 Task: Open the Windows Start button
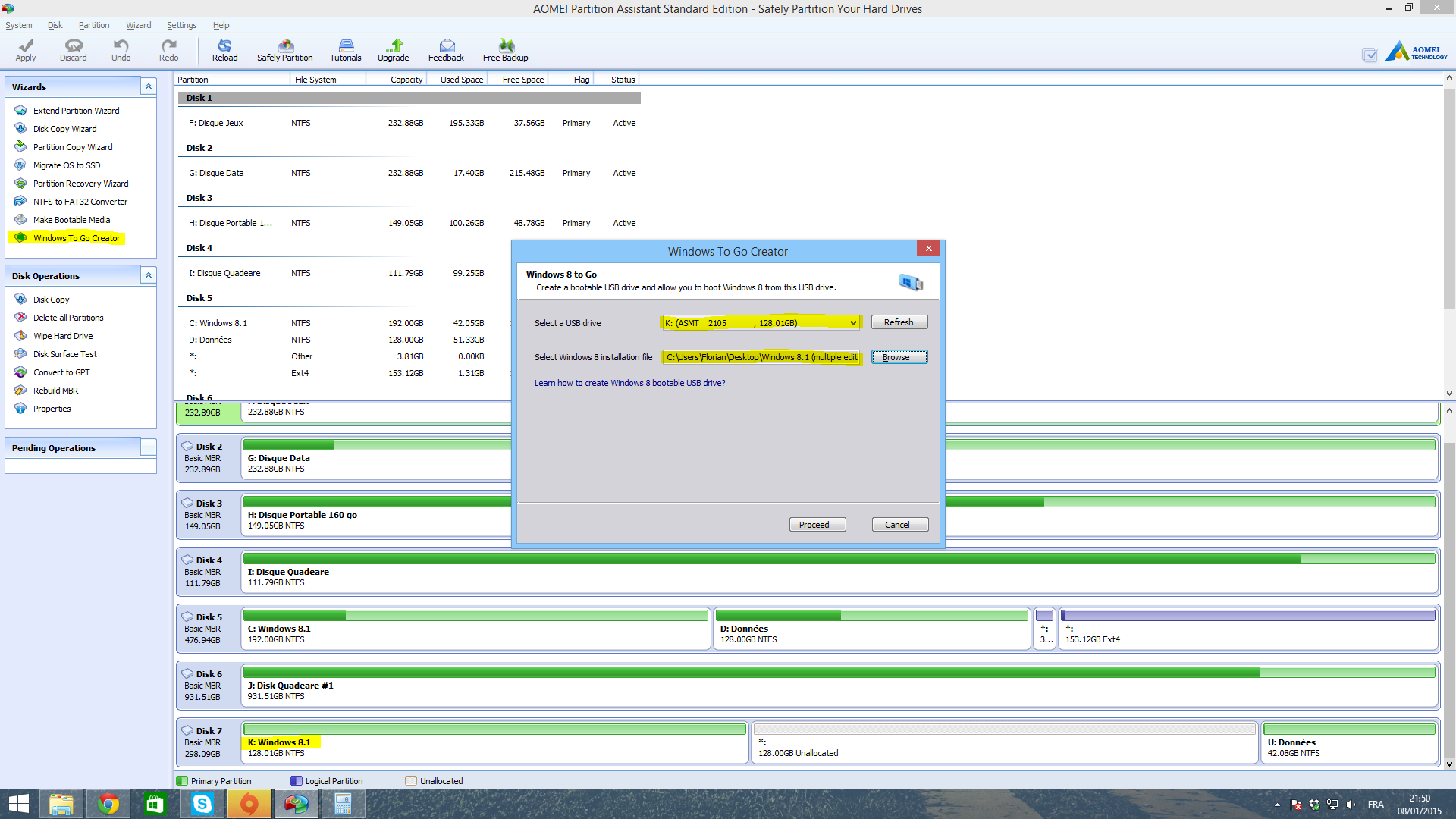coord(18,804)
